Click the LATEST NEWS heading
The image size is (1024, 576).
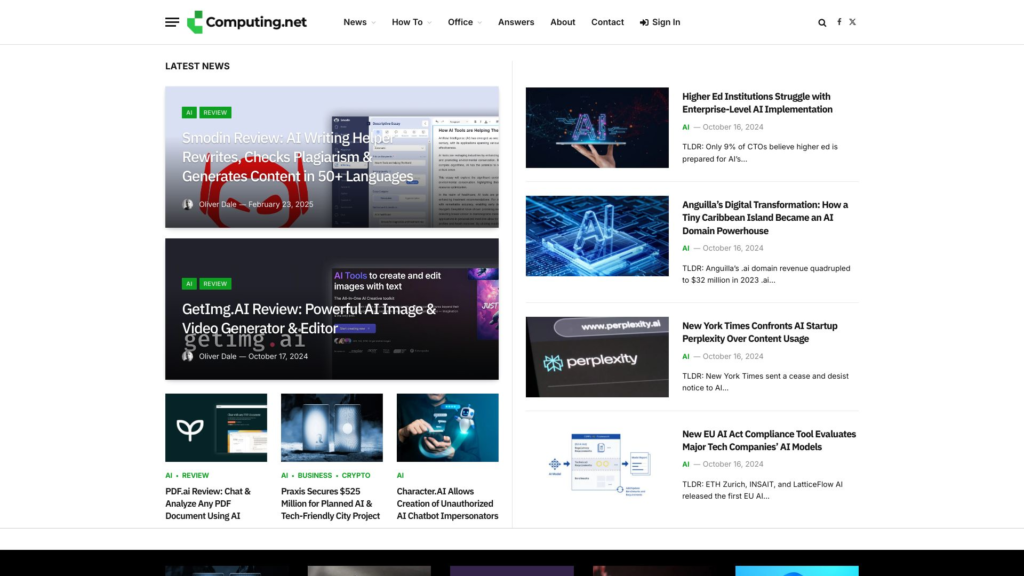pyautogui.click(x=197, y=66)
